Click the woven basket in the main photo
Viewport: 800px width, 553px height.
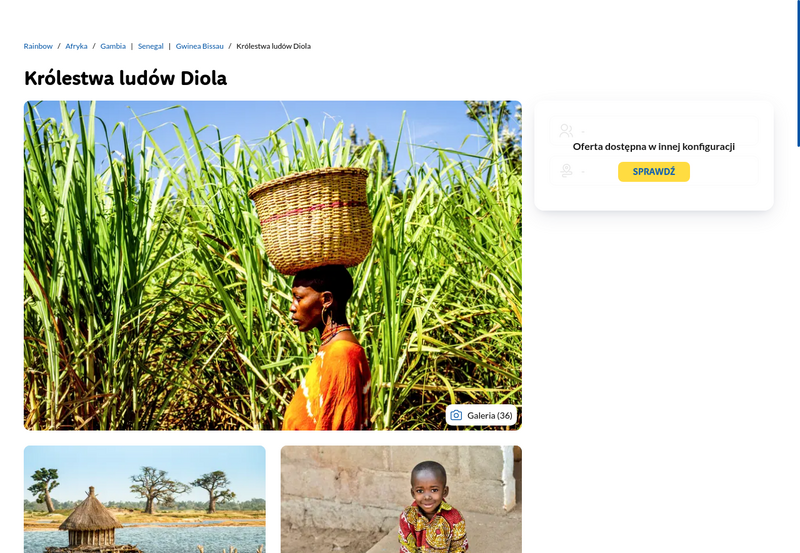click(312, 219)
